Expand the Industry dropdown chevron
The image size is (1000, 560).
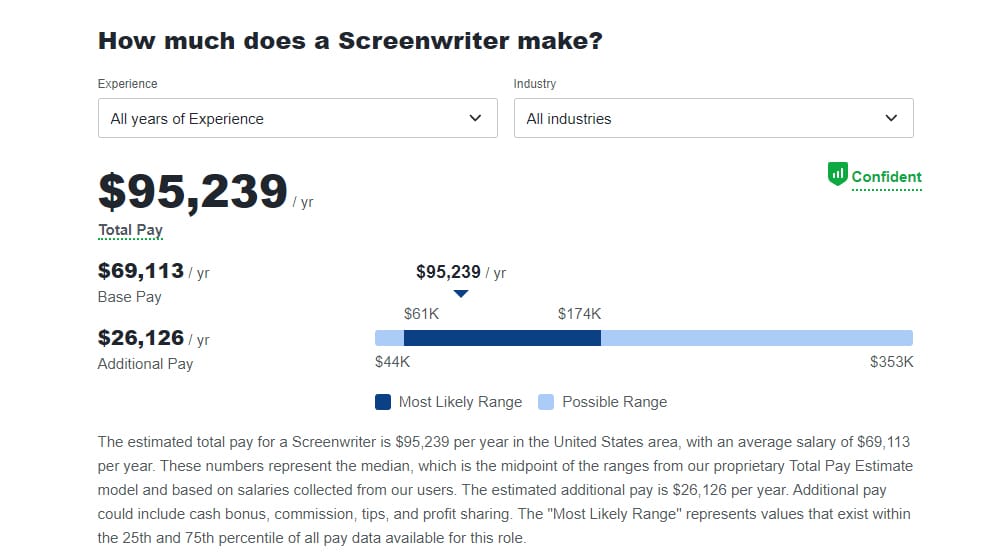[892, 118]
